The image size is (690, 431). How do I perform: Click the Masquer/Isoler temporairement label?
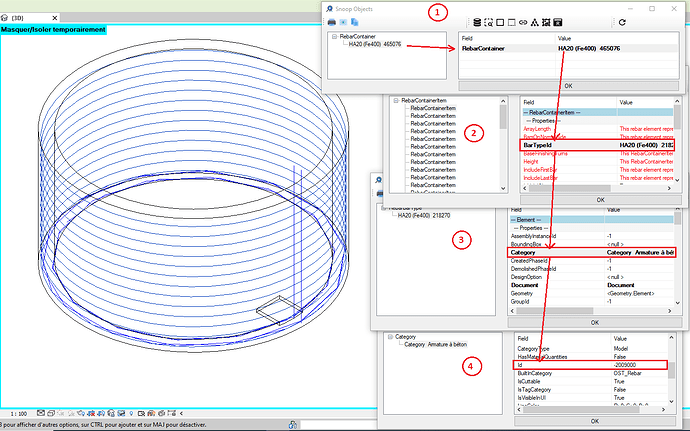pos(53,30)
